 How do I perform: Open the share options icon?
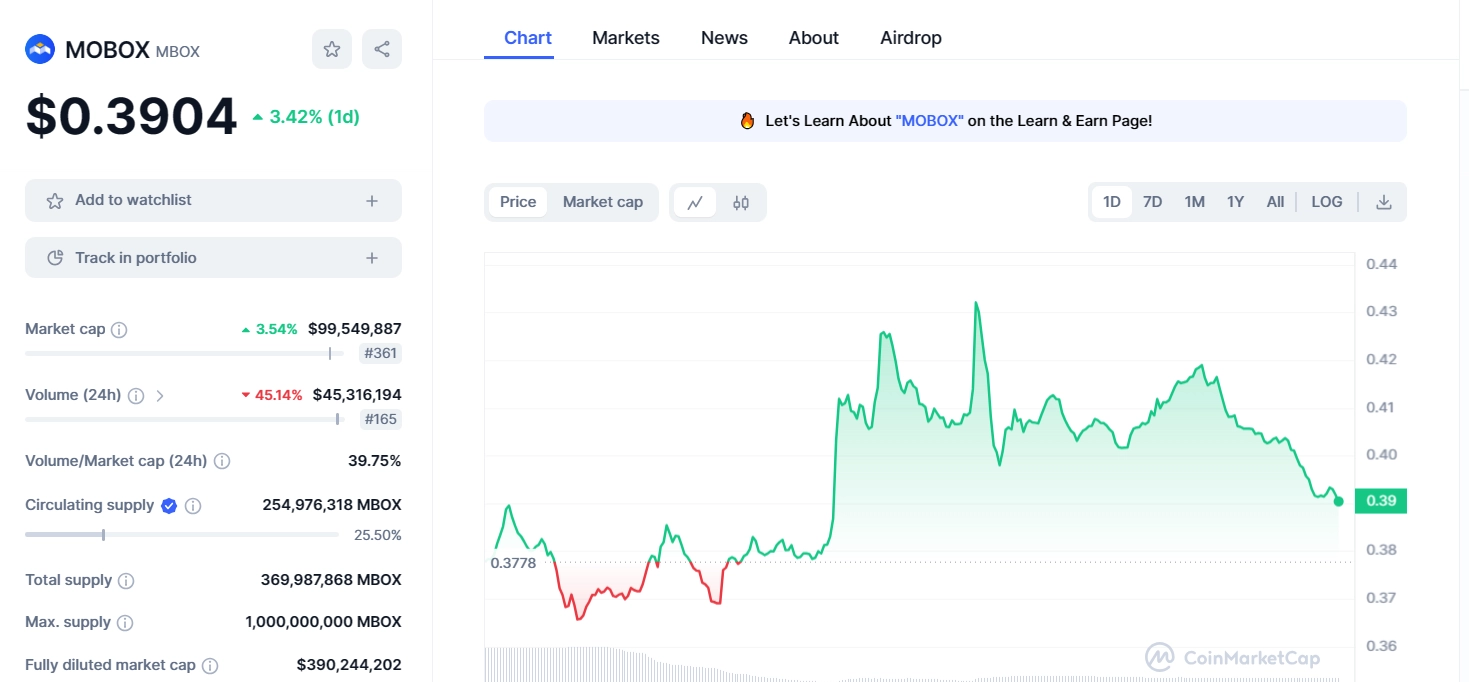(x=381, y=48)
